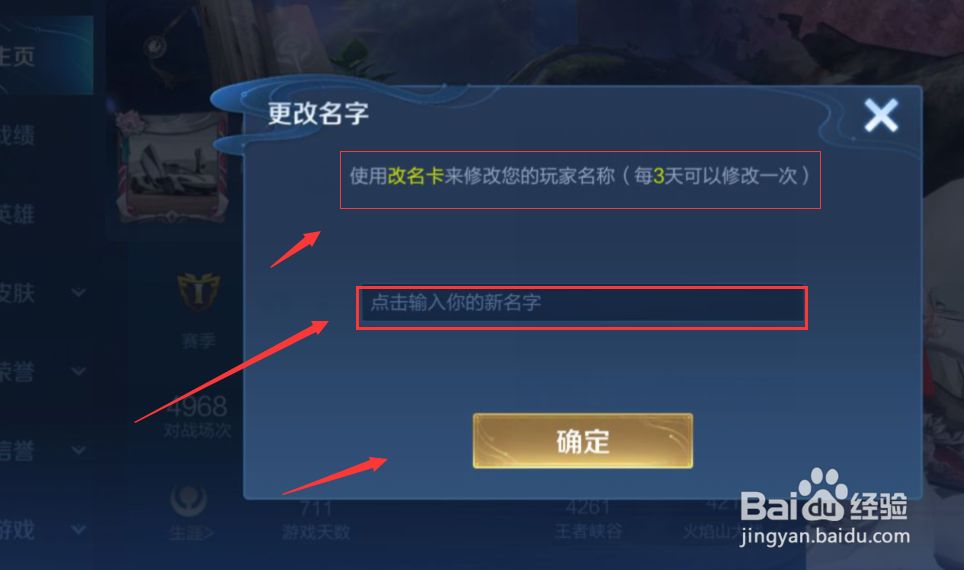Switch to the 主页 sidebar tab
The image size is (964, 570).
tap(18, 57)
